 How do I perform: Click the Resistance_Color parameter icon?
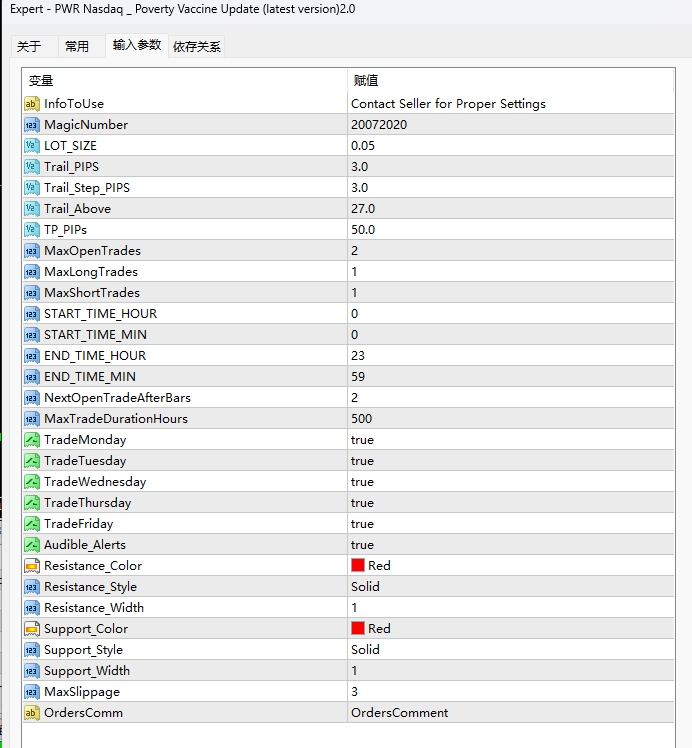tap(31, 566)
